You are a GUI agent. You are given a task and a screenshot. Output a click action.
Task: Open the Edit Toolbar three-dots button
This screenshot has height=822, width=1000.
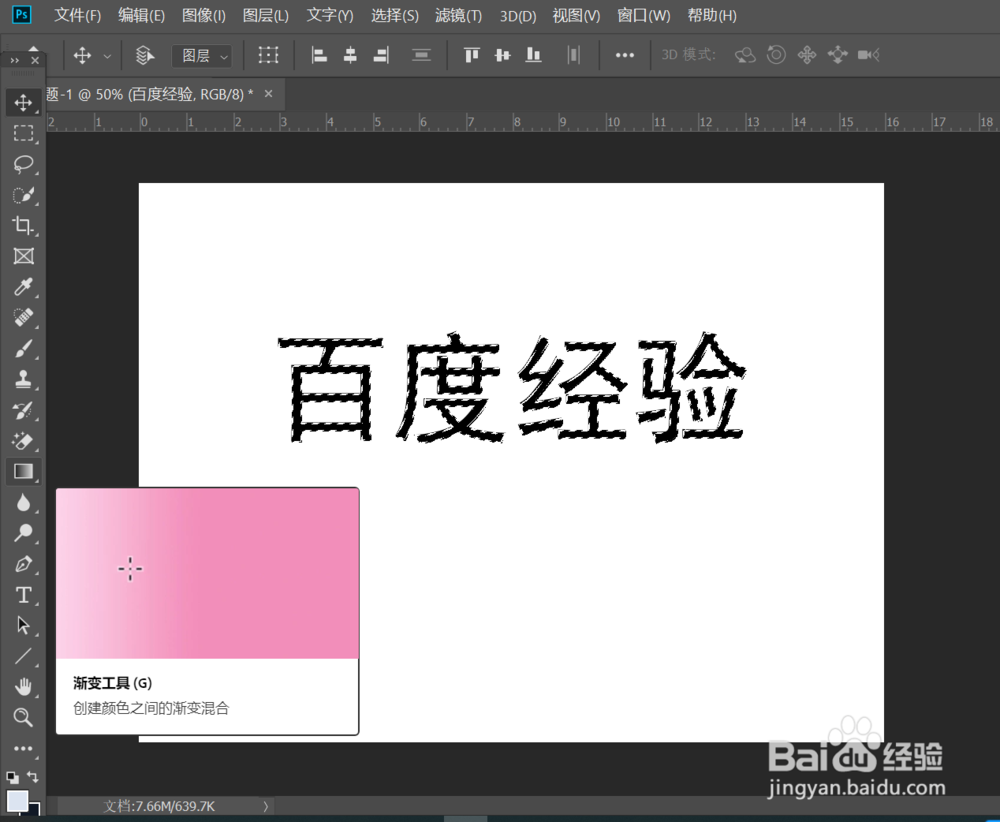[24, 749]
